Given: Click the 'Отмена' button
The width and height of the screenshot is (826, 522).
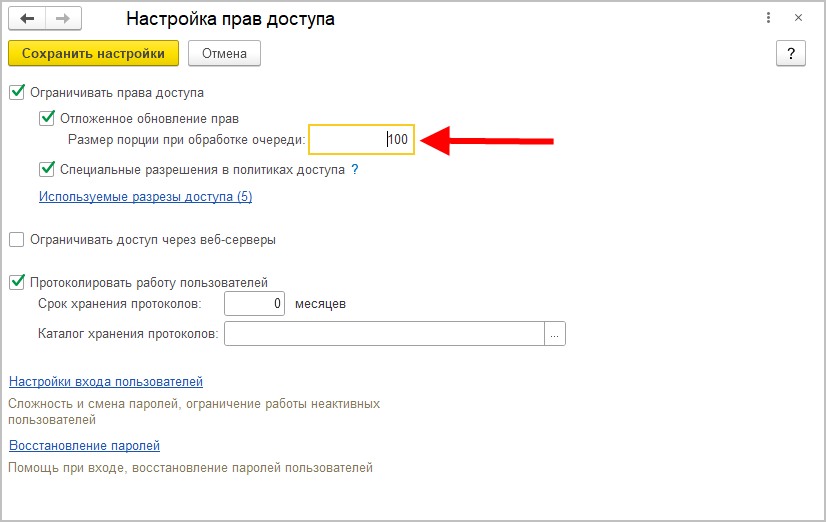Looking at the screenshot, I should [224, 53].
